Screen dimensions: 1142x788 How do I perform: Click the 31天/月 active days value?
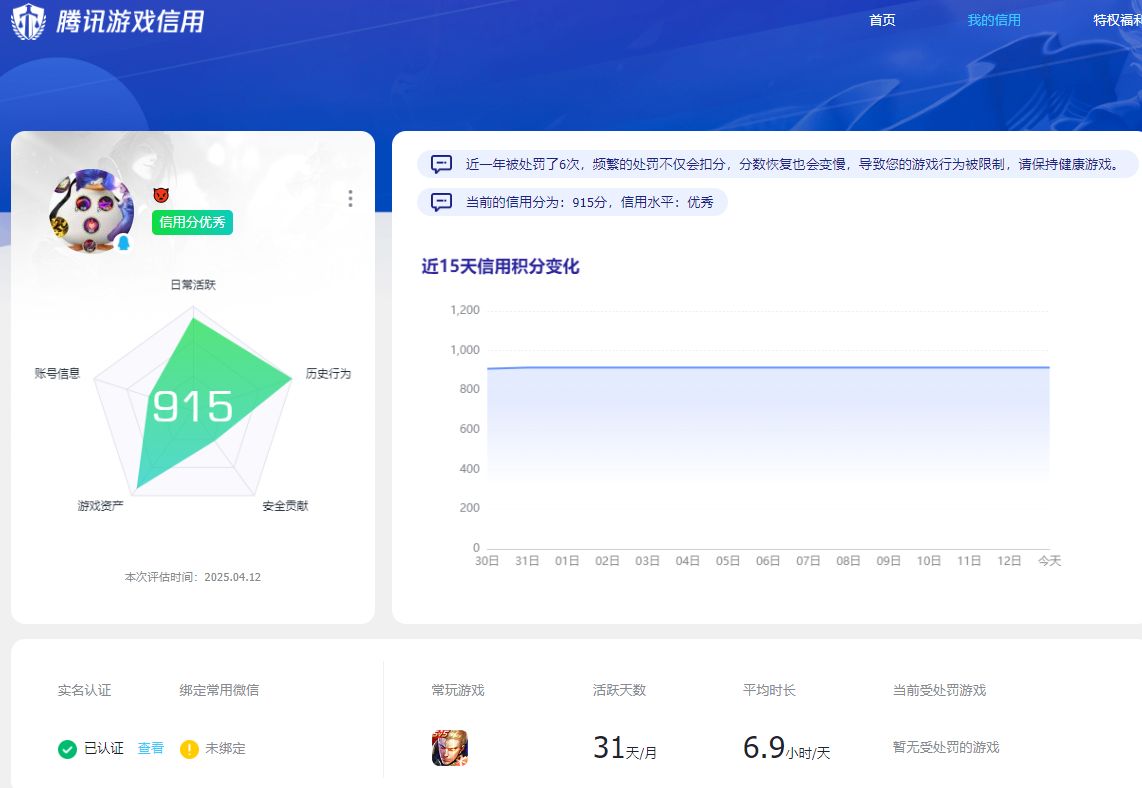pyautogui.click(x=625, y=748)
